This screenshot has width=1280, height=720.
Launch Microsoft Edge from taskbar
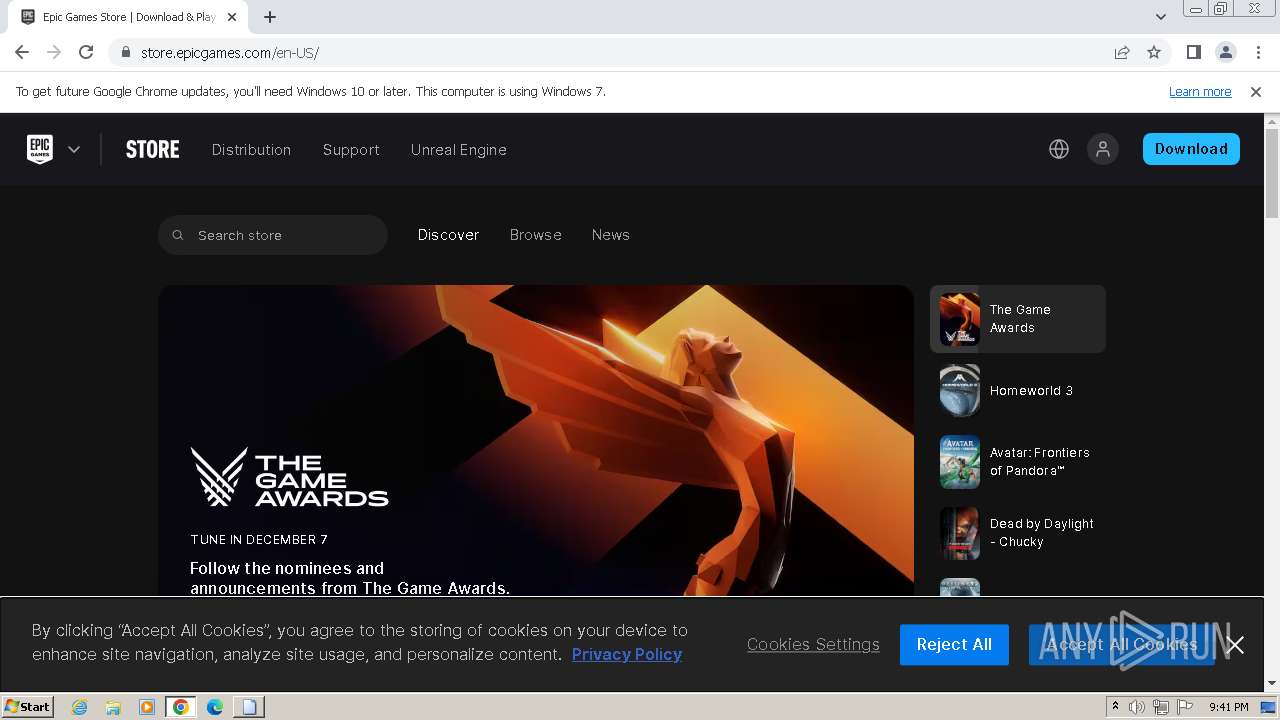click(215, 707)
